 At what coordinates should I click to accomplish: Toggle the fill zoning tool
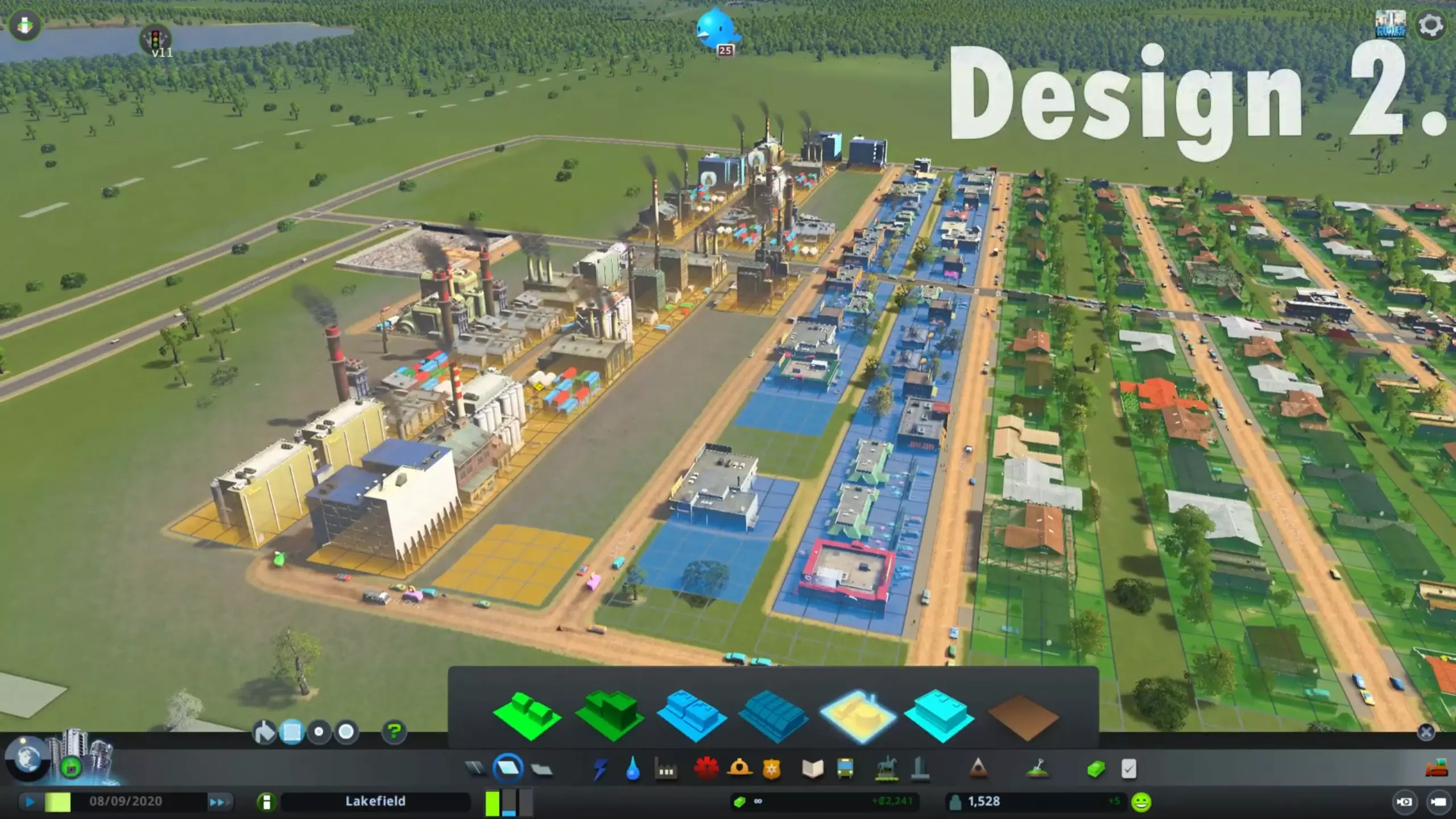(x=264, y=732)
